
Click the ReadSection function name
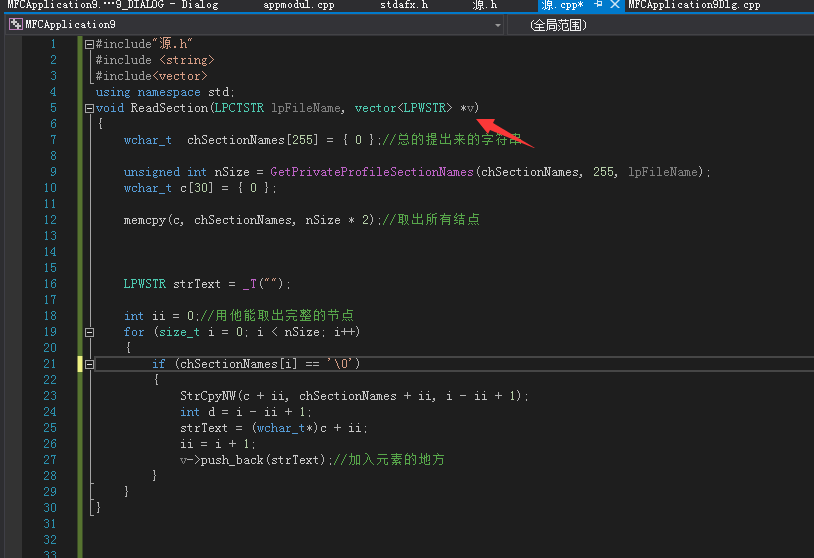169,108
